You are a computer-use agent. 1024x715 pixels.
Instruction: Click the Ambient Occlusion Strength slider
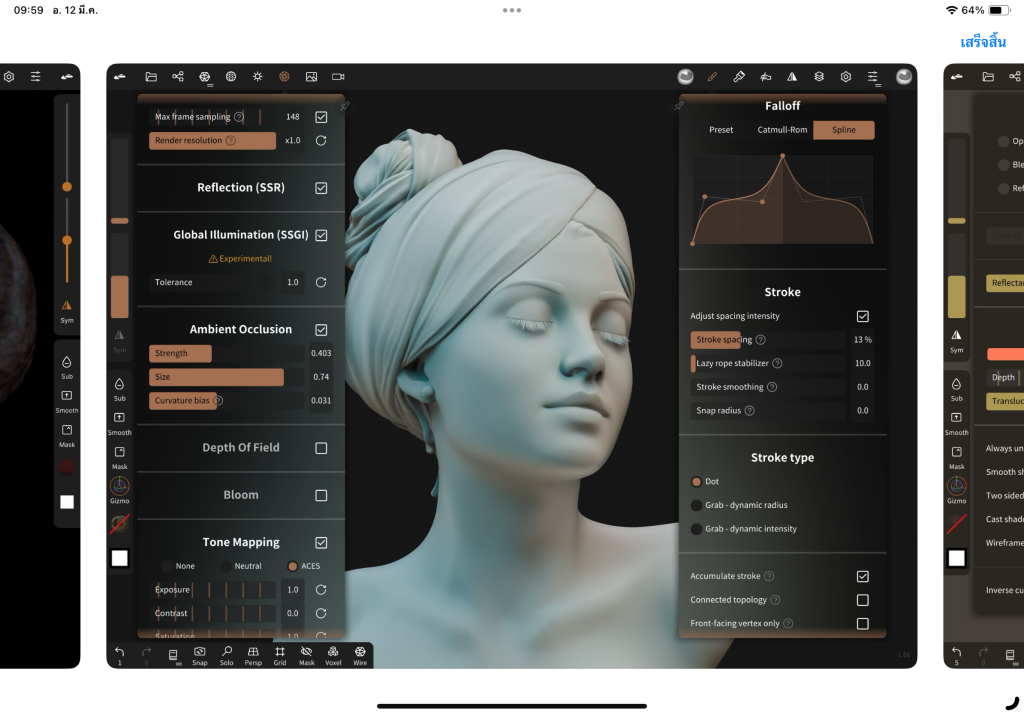pyautogui.click(x=227, y=353)
